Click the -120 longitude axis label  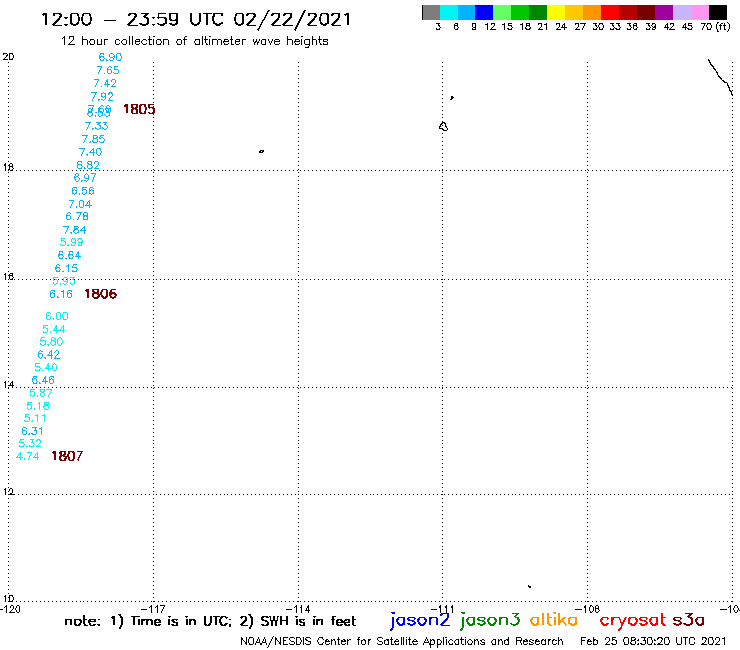pyautogui.click(x=10, y=609)
